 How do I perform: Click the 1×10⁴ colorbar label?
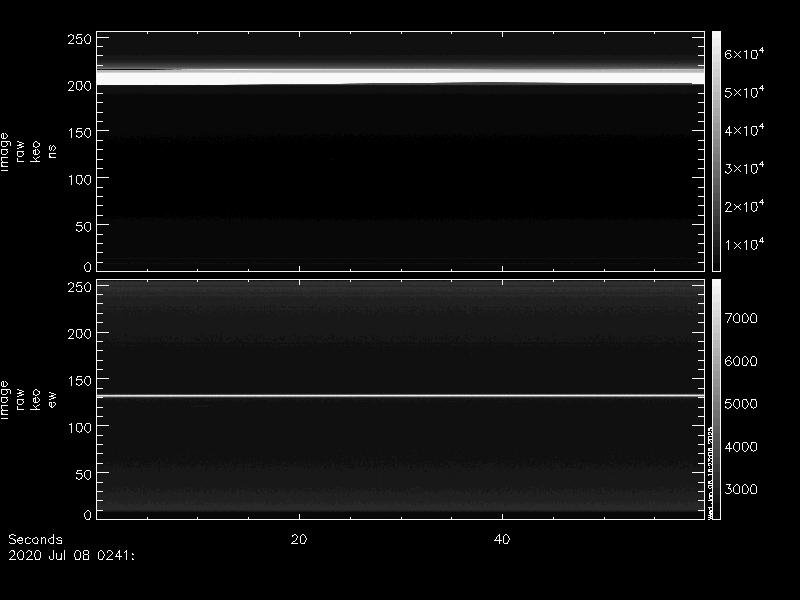744,245
